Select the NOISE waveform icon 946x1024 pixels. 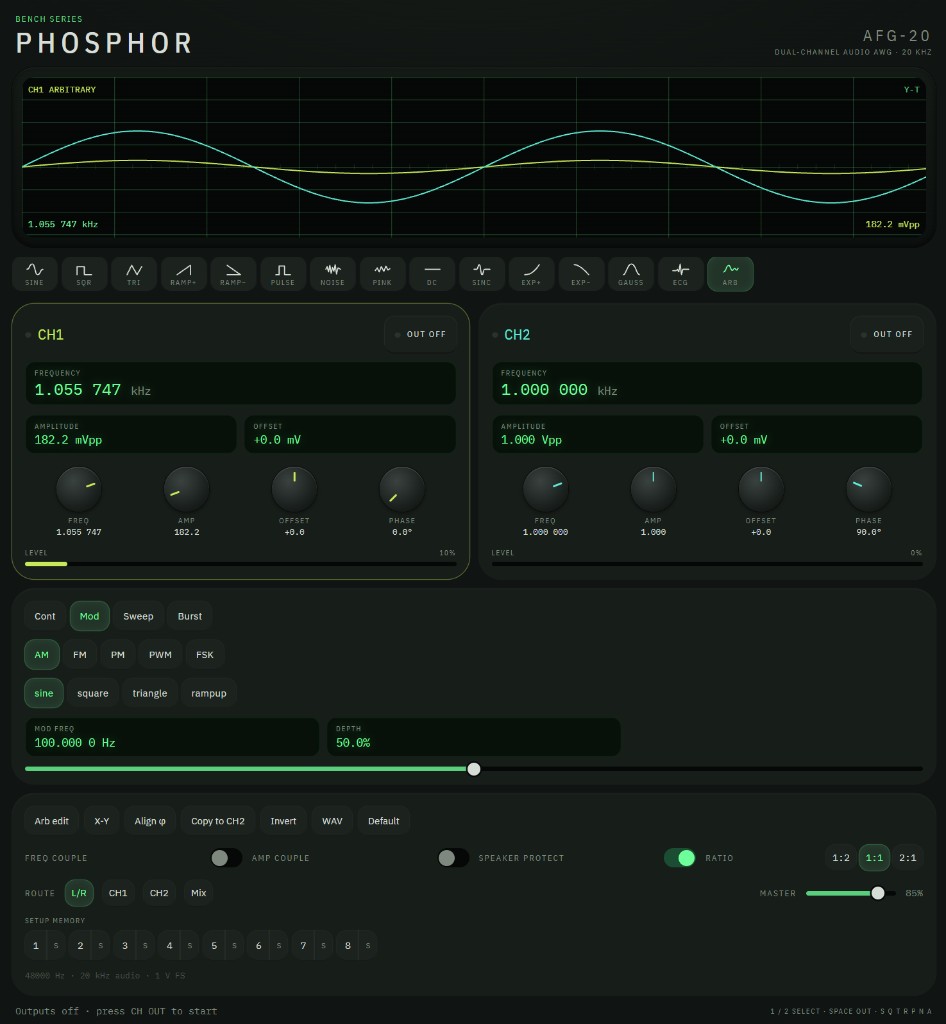tap(332, 274)
